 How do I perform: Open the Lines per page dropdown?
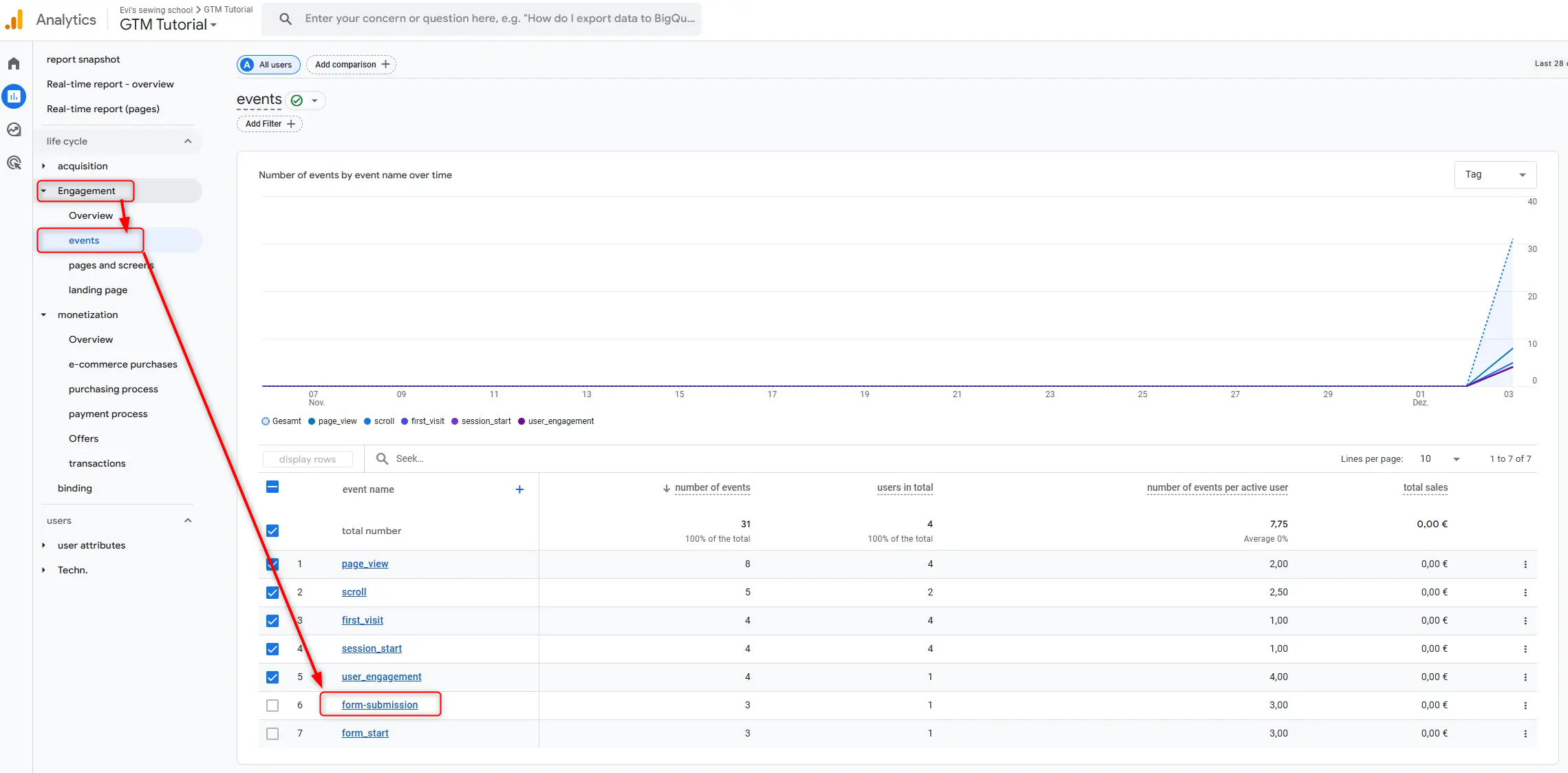coord(1439,459)
